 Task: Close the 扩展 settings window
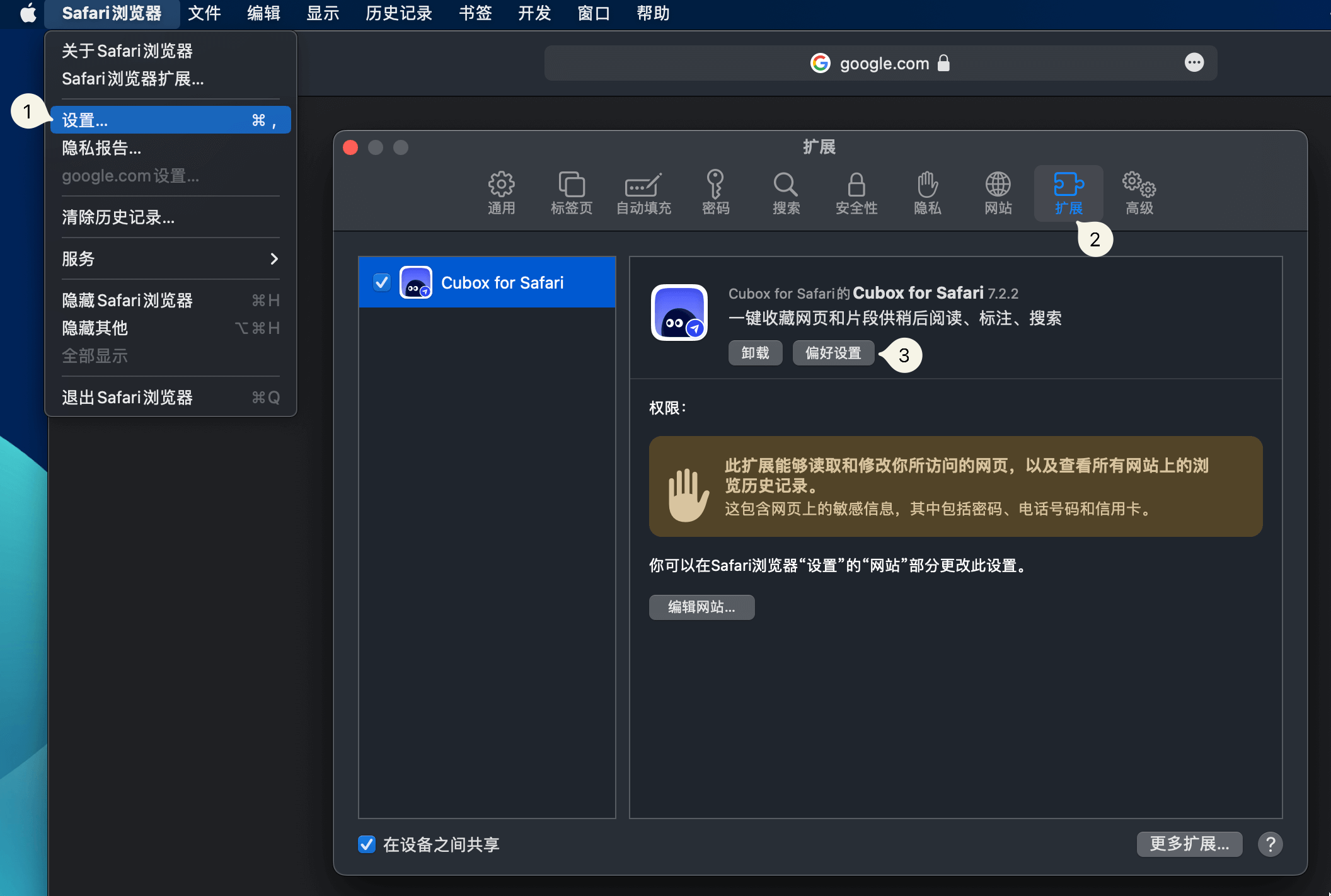[x=350, y=147]
